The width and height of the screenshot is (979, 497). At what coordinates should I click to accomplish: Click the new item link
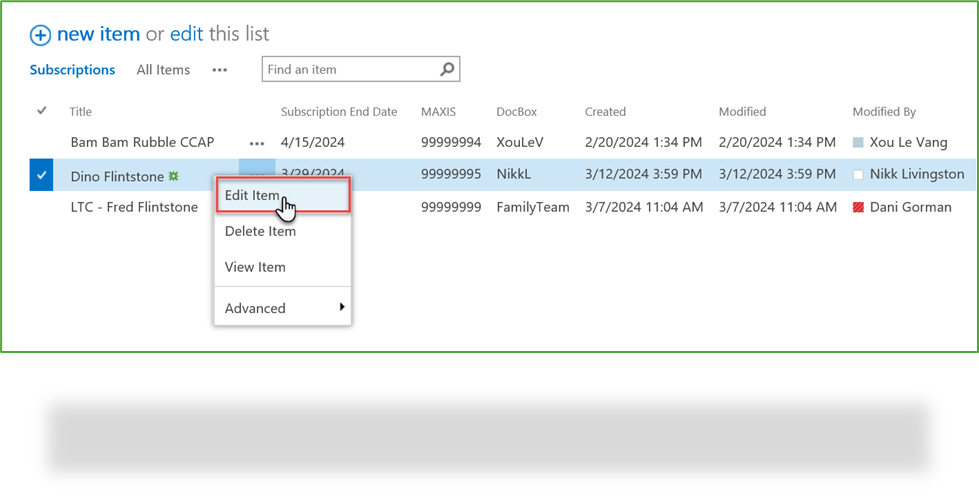tap(98, 34)
